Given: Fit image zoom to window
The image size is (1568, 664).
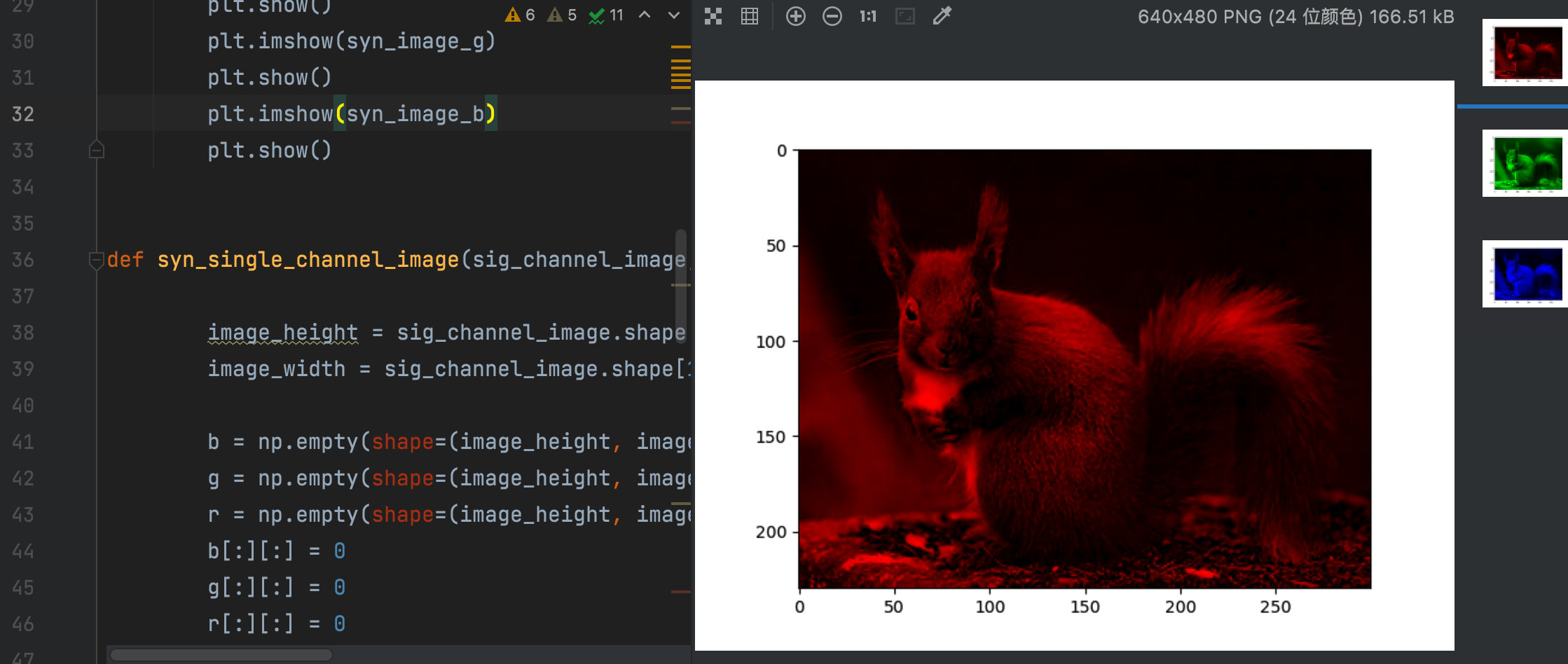Looking at the screenshot, I should 905,16.
